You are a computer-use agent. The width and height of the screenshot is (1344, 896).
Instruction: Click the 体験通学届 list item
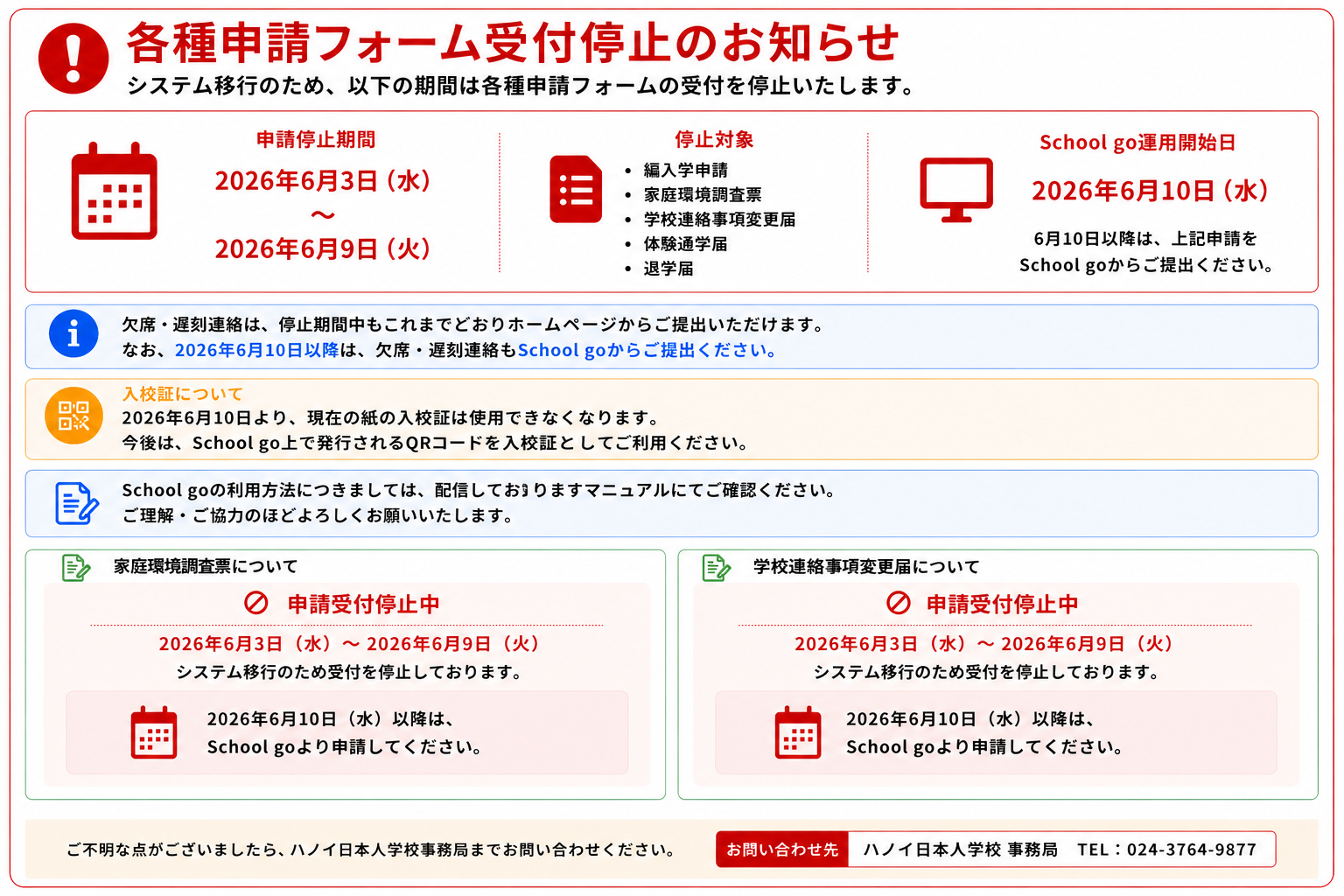tap(686, 244)
